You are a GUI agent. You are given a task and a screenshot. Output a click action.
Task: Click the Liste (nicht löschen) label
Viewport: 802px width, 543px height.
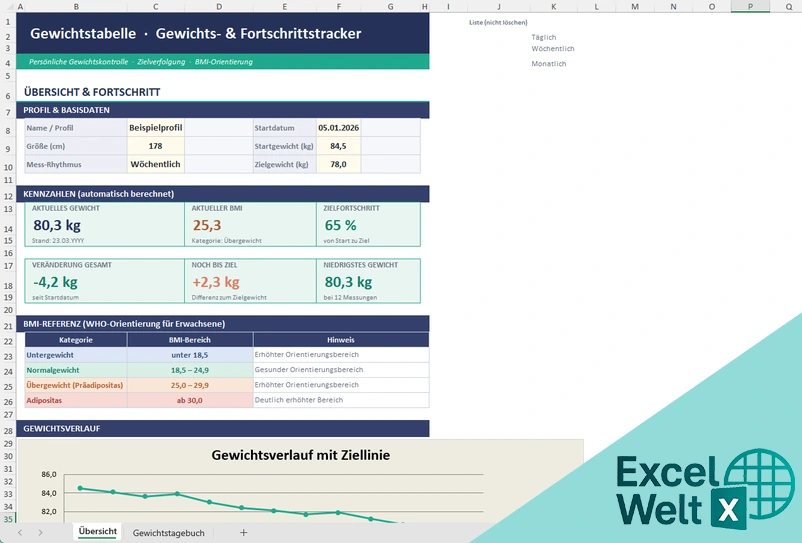[498, 22]
